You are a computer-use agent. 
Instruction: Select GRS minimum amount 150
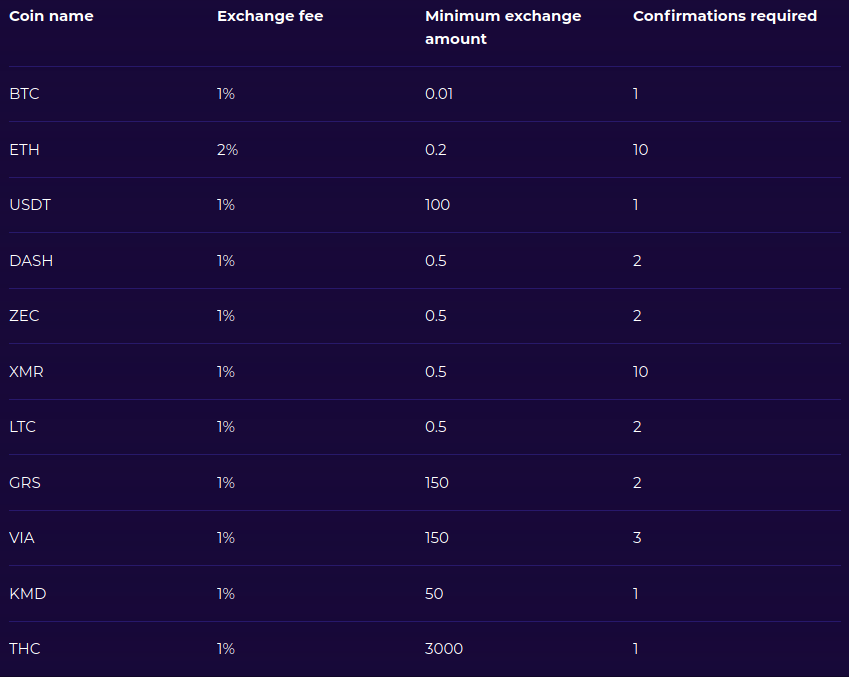(437, 483)
